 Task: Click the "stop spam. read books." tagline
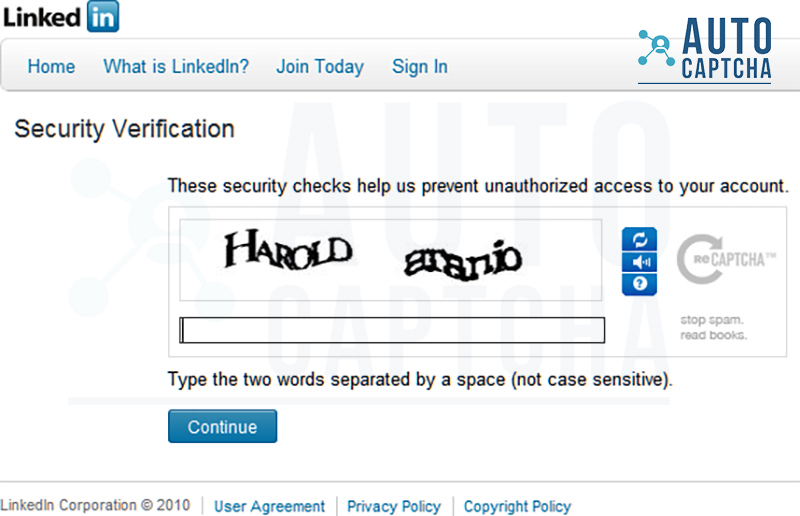tap(713, 328)
